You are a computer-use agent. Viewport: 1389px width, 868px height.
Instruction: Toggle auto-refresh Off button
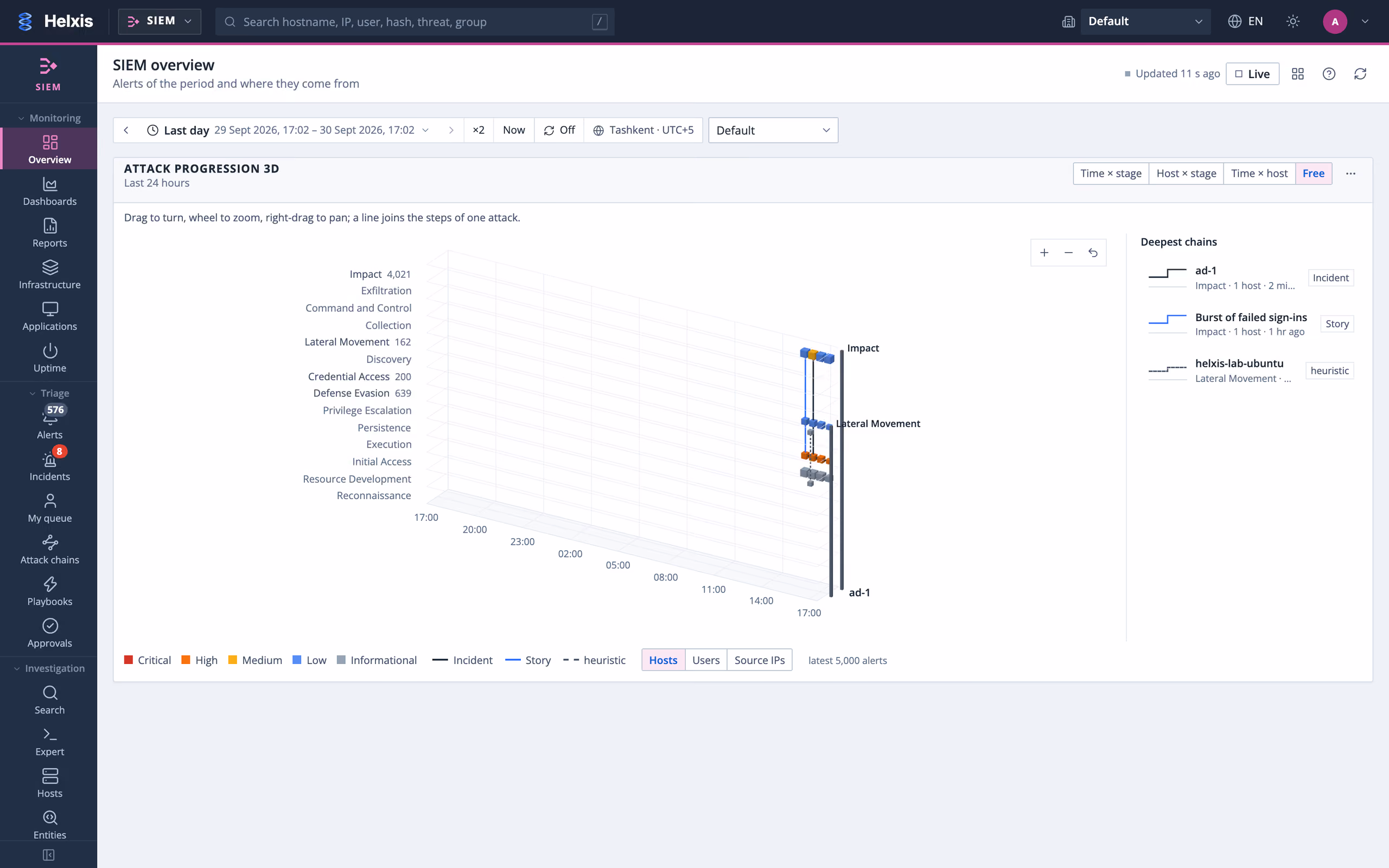(559, 130)
